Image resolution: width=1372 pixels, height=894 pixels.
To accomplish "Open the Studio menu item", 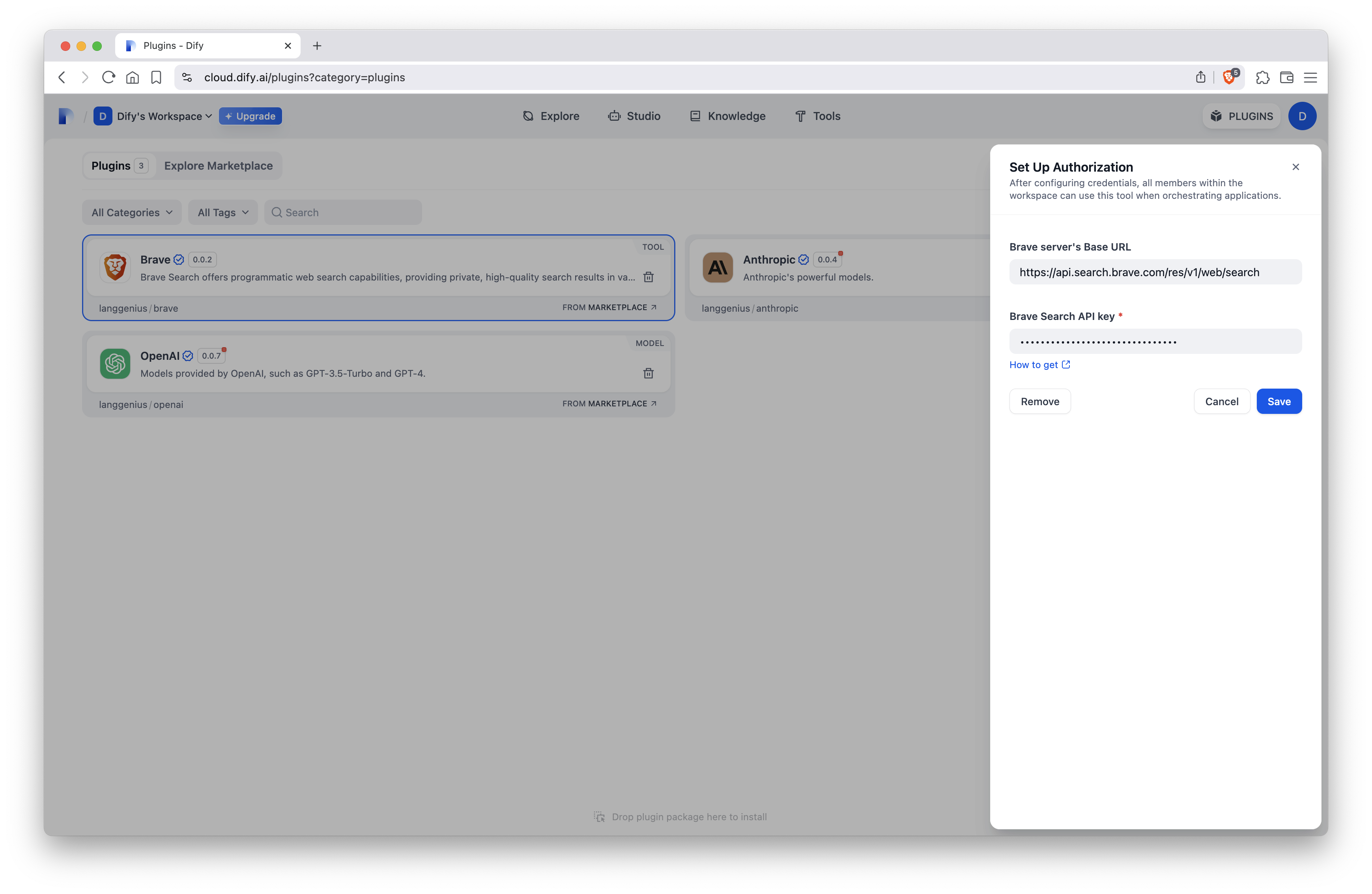I will pyautogui.click(x=634, y=116).
